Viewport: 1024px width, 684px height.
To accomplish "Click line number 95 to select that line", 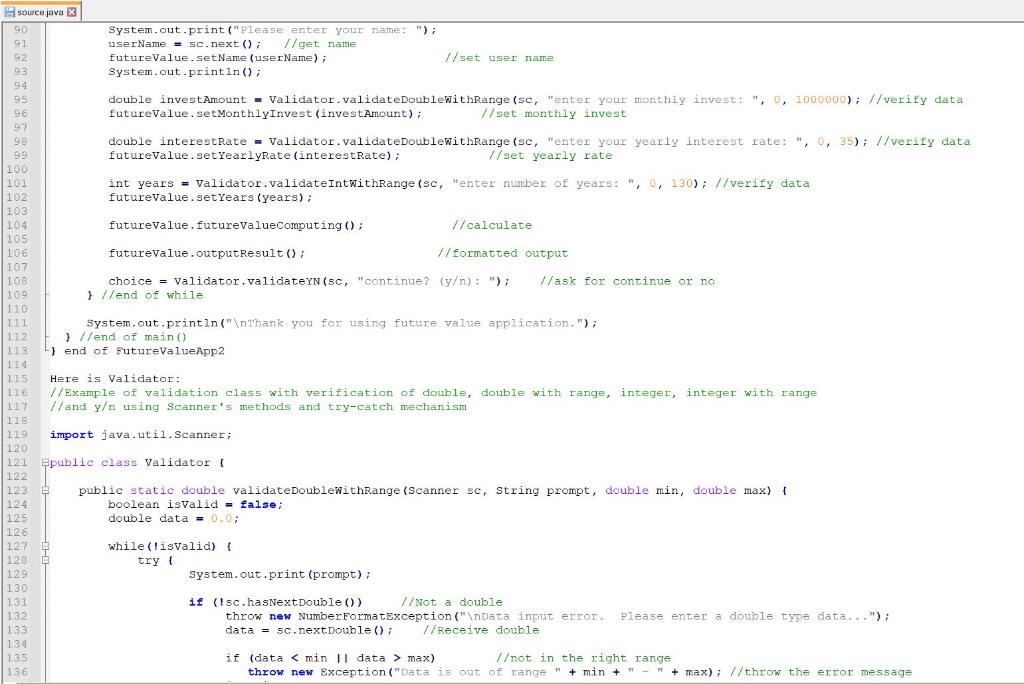I will [18, 99].
